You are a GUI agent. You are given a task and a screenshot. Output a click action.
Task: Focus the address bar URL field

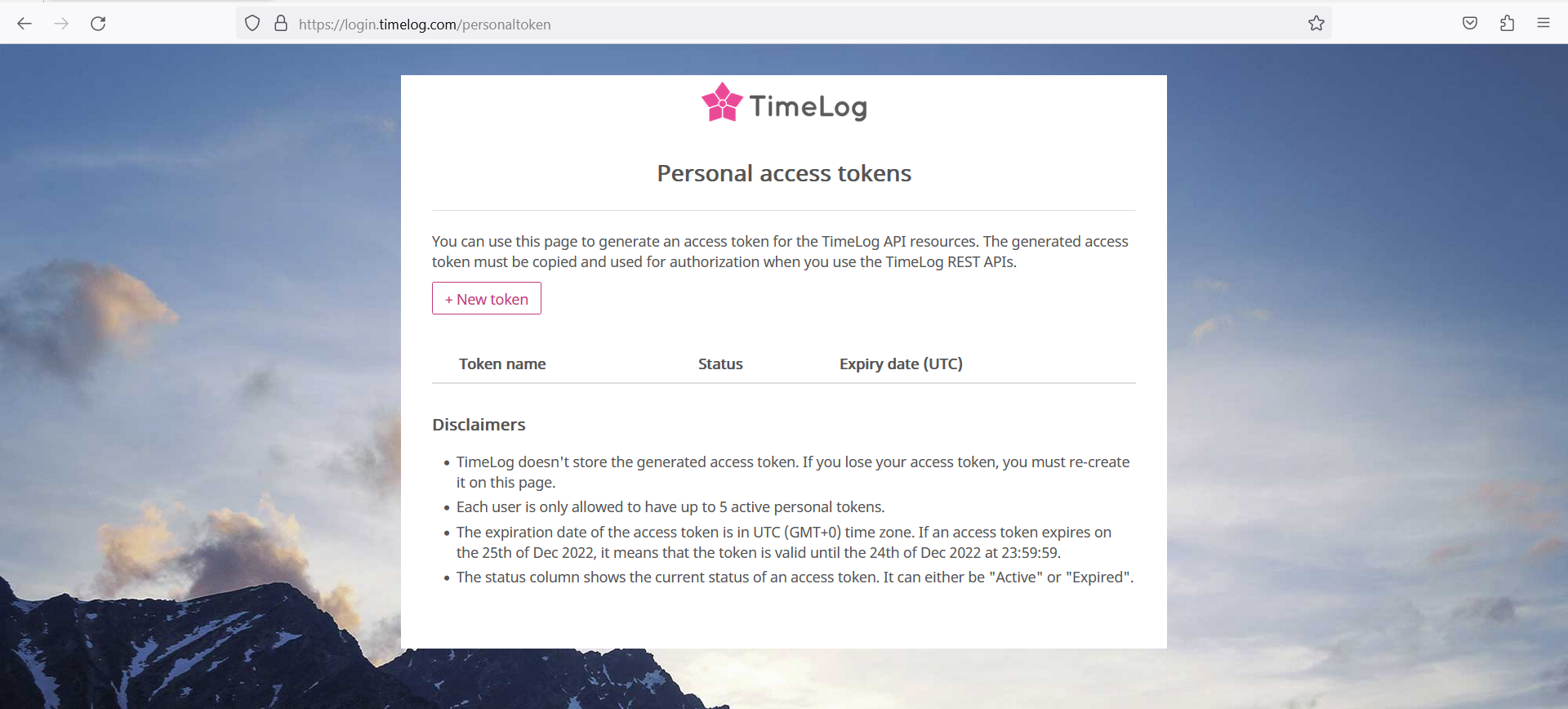(x=735, y=25)
